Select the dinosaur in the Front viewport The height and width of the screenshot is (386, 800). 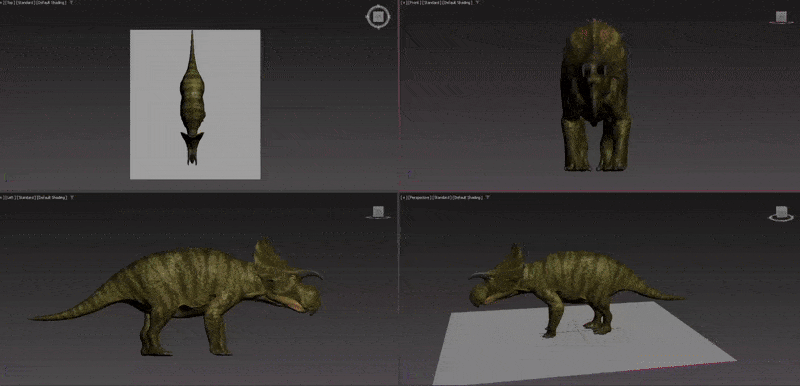click(595, 97)
